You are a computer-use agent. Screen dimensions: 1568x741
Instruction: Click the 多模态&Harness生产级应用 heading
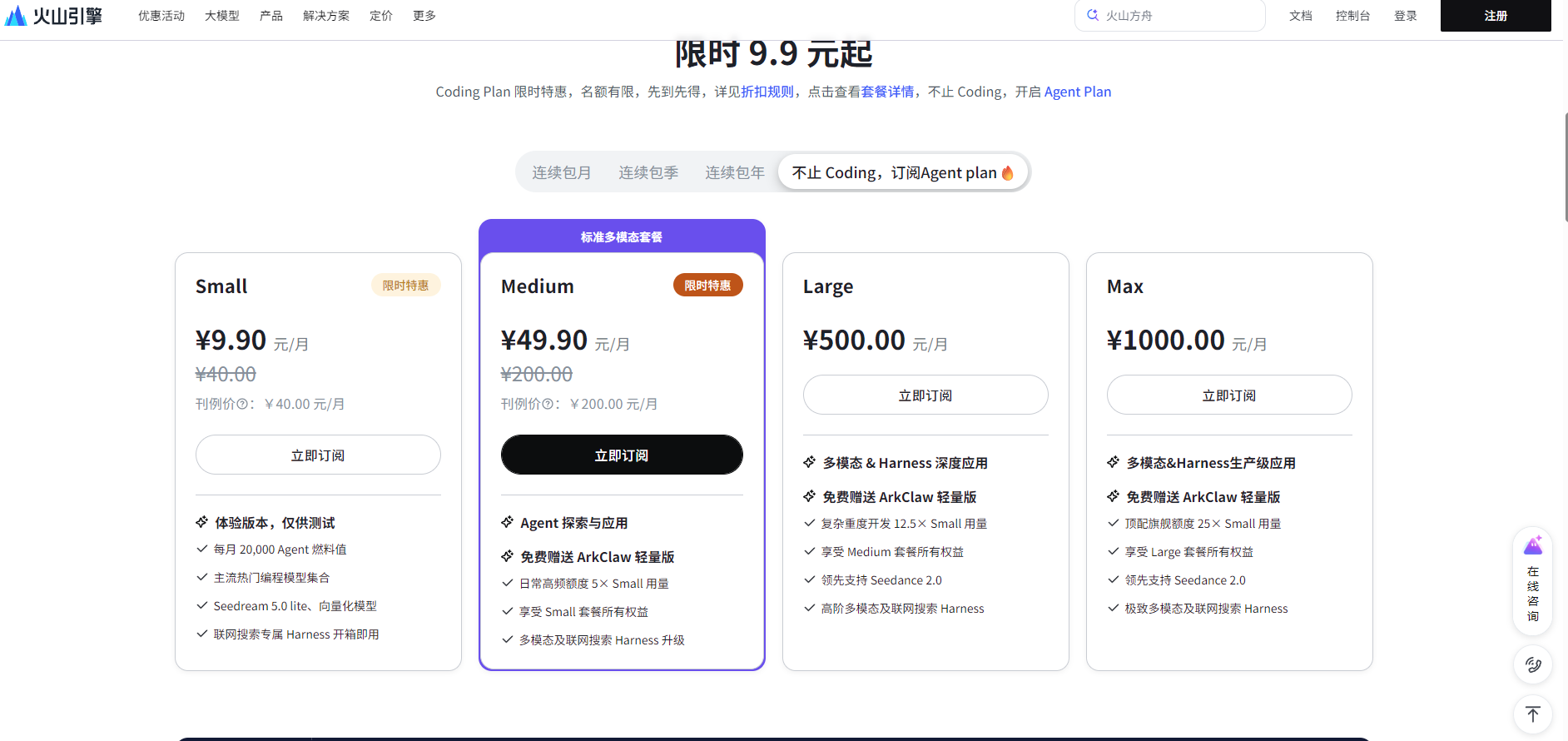(x=1211, y=463)
